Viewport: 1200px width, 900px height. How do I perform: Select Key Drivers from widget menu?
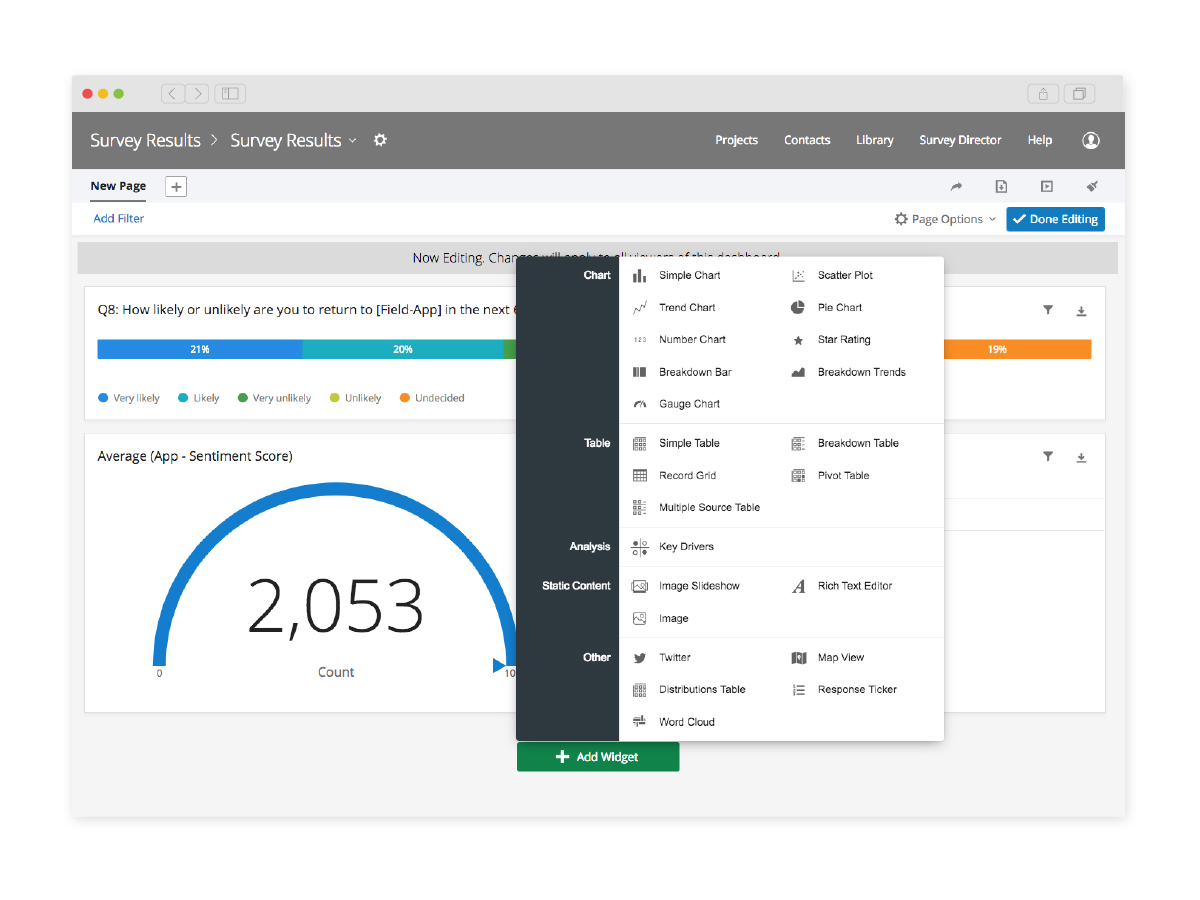(686, 547)
